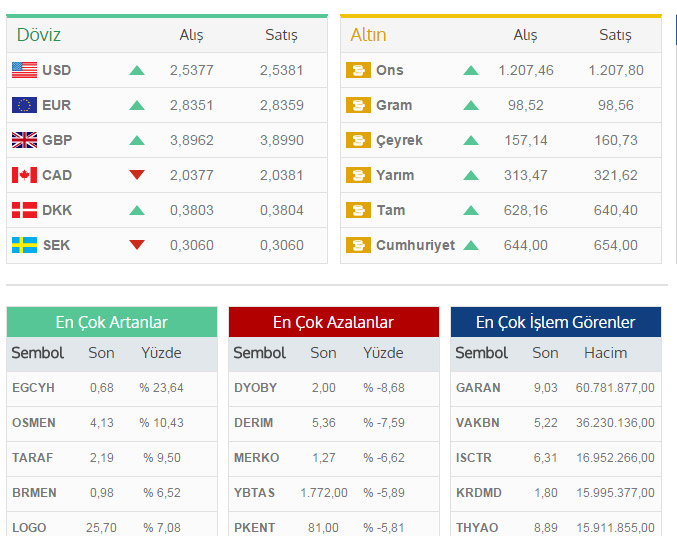The width and height of the screenshot is (677, 536).
Task: Click the GBP buying rate 3,8962
Action: coord(192,140)
